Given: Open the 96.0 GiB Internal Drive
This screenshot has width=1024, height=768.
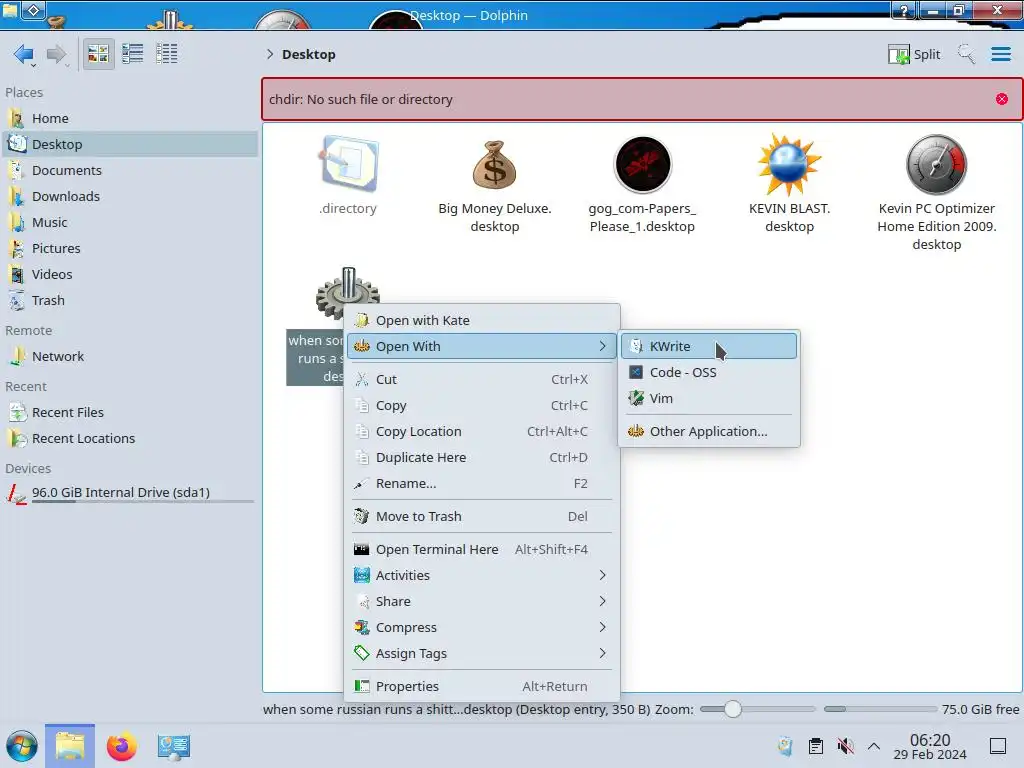Looking at the screenshot, I should (x=131, y=493).
